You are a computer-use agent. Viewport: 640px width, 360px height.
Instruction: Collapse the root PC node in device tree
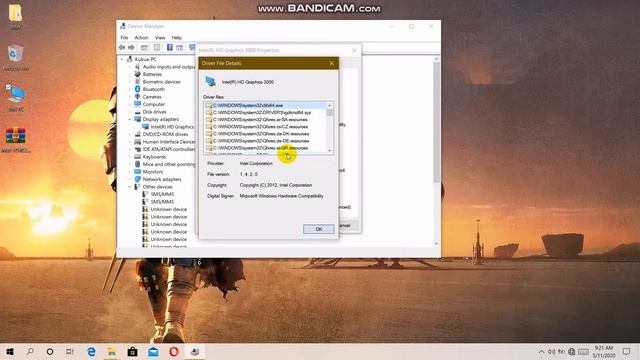(122, 59)
